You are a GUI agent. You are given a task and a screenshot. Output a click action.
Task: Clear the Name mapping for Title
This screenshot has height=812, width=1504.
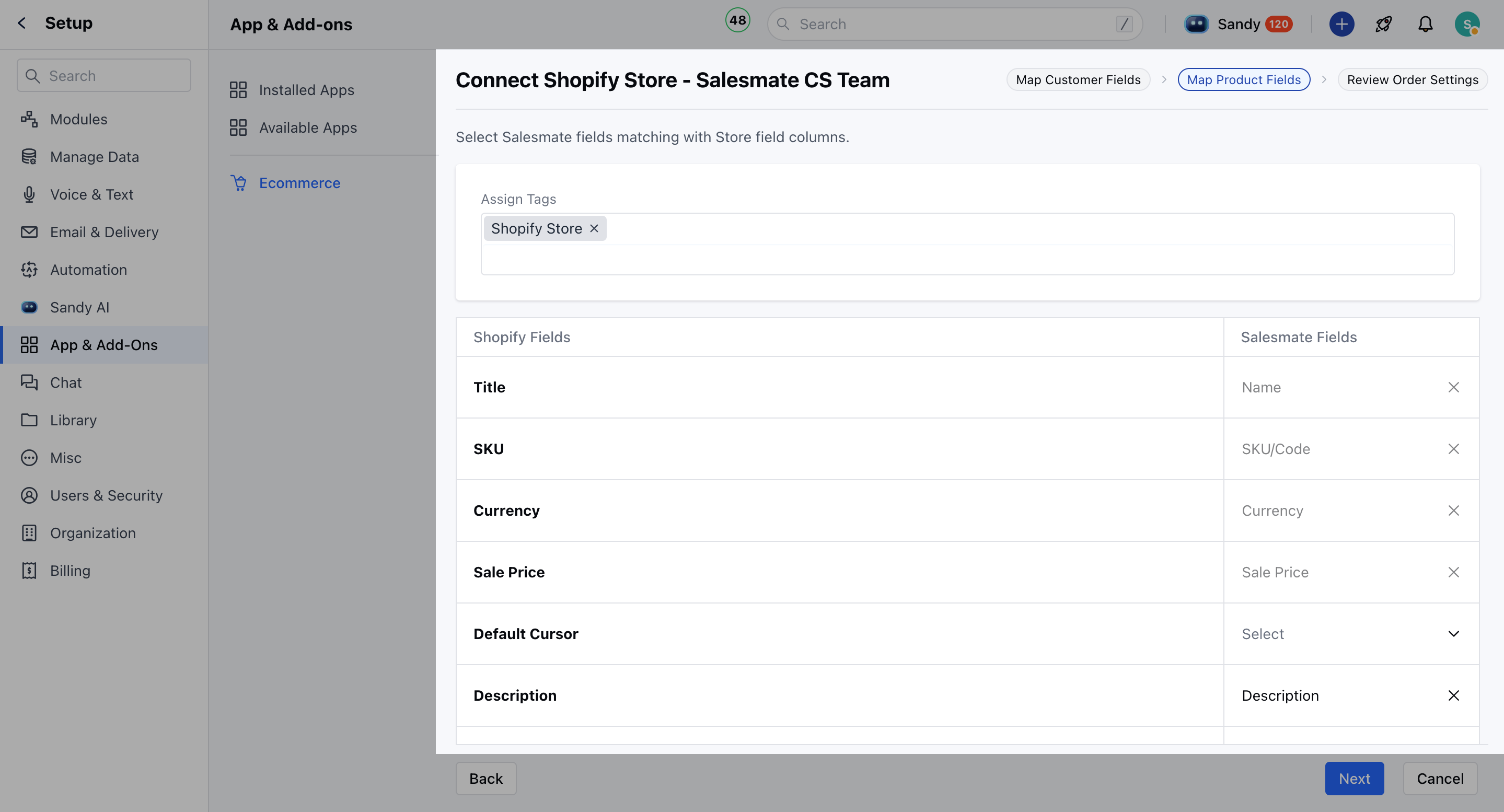(1453, 387)
